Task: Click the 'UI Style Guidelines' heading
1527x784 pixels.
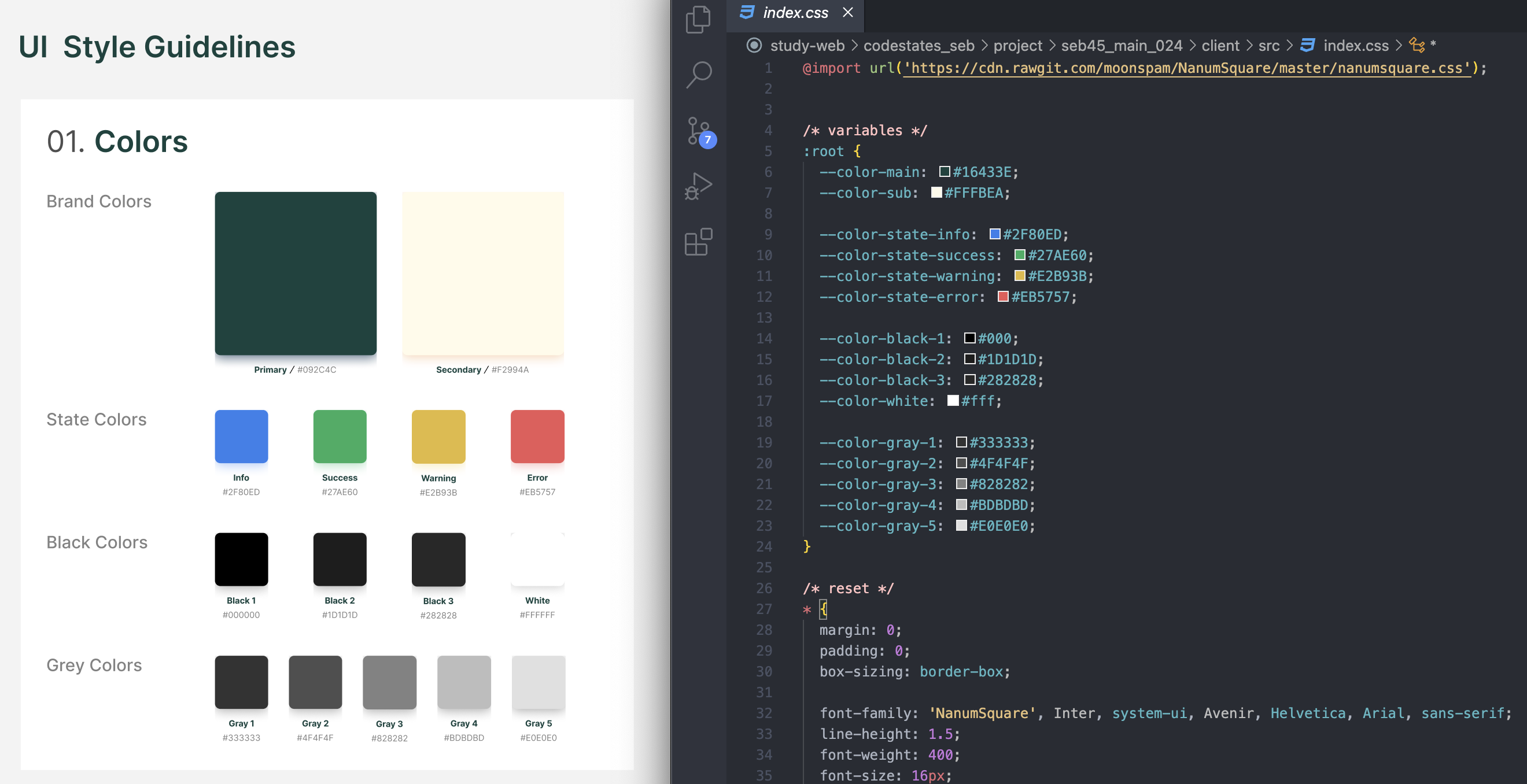Action: click(x=157, y=47)
